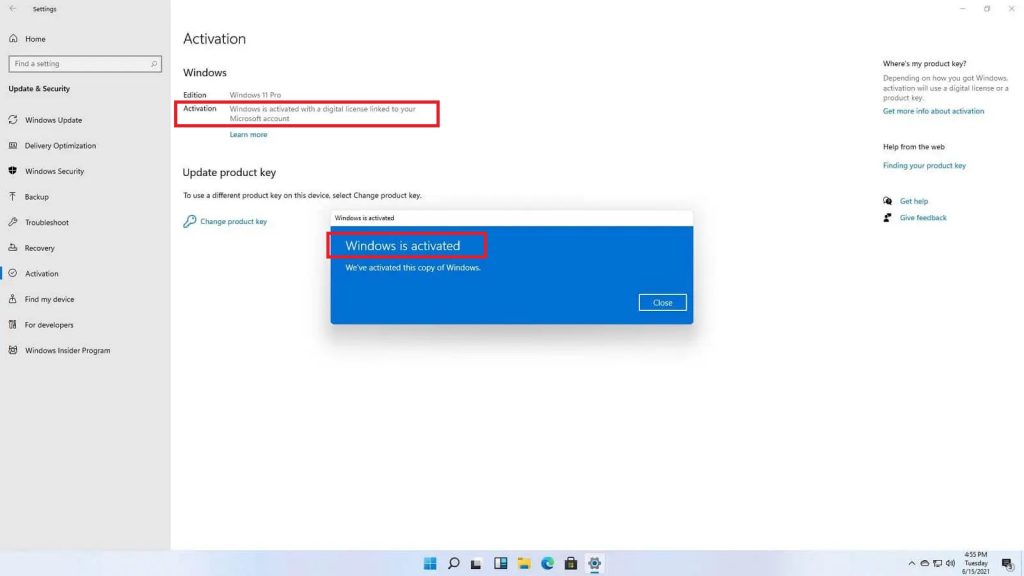
Task: Open Windows Insider Program page
Action: pos(67,350)
